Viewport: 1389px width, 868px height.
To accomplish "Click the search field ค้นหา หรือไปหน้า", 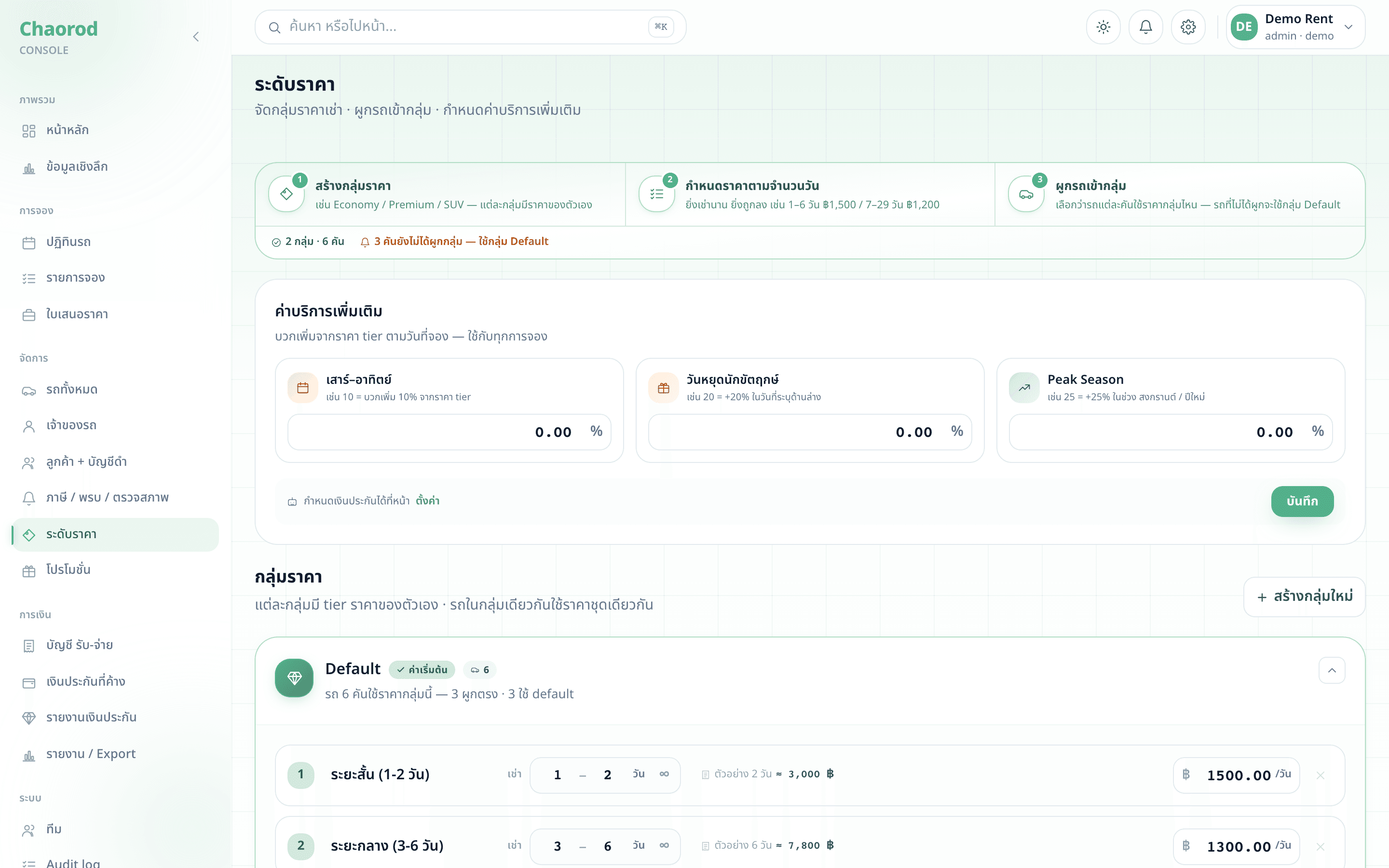I will tap(470, 27).
